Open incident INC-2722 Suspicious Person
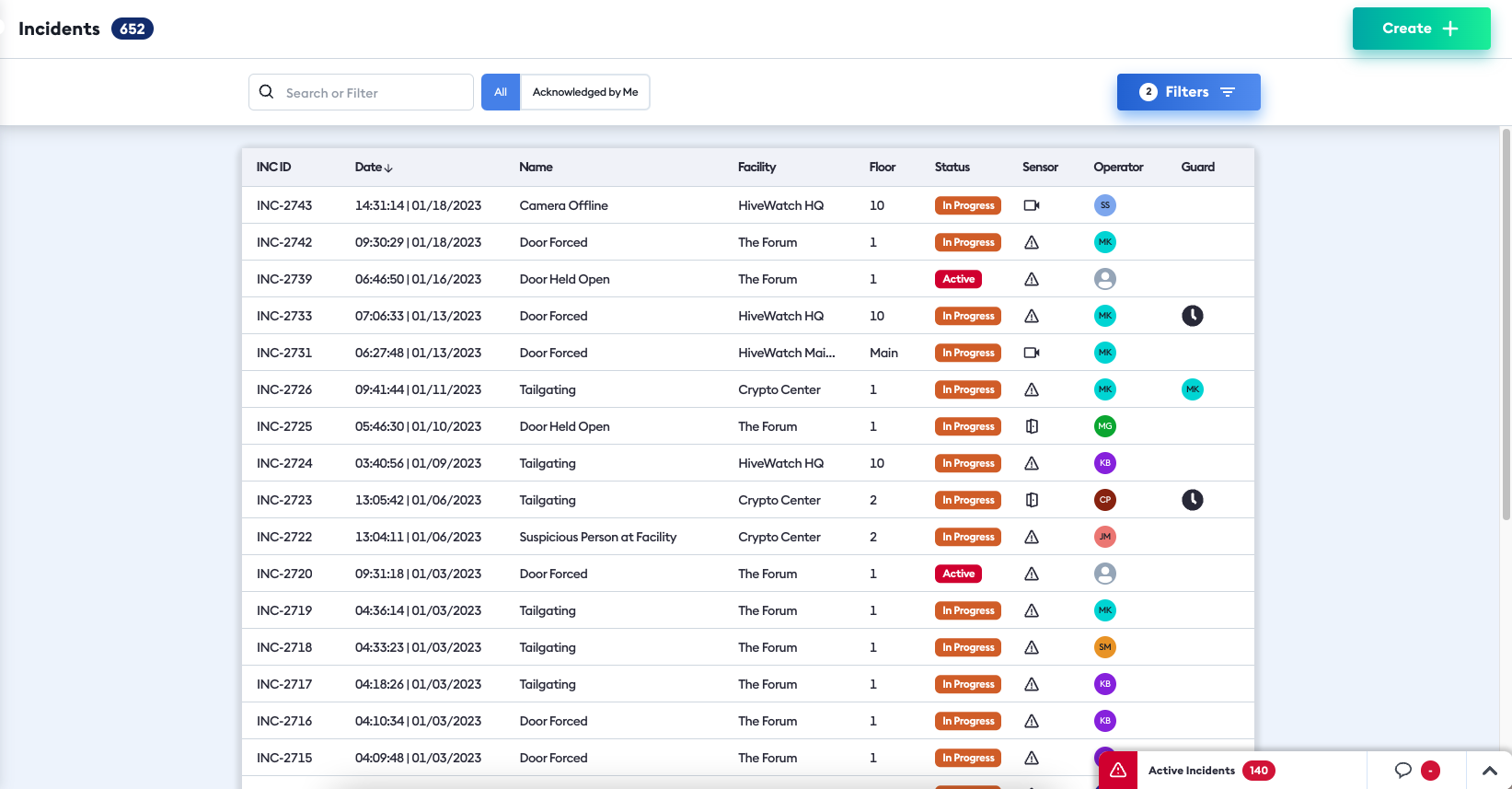 coord(597,537)
